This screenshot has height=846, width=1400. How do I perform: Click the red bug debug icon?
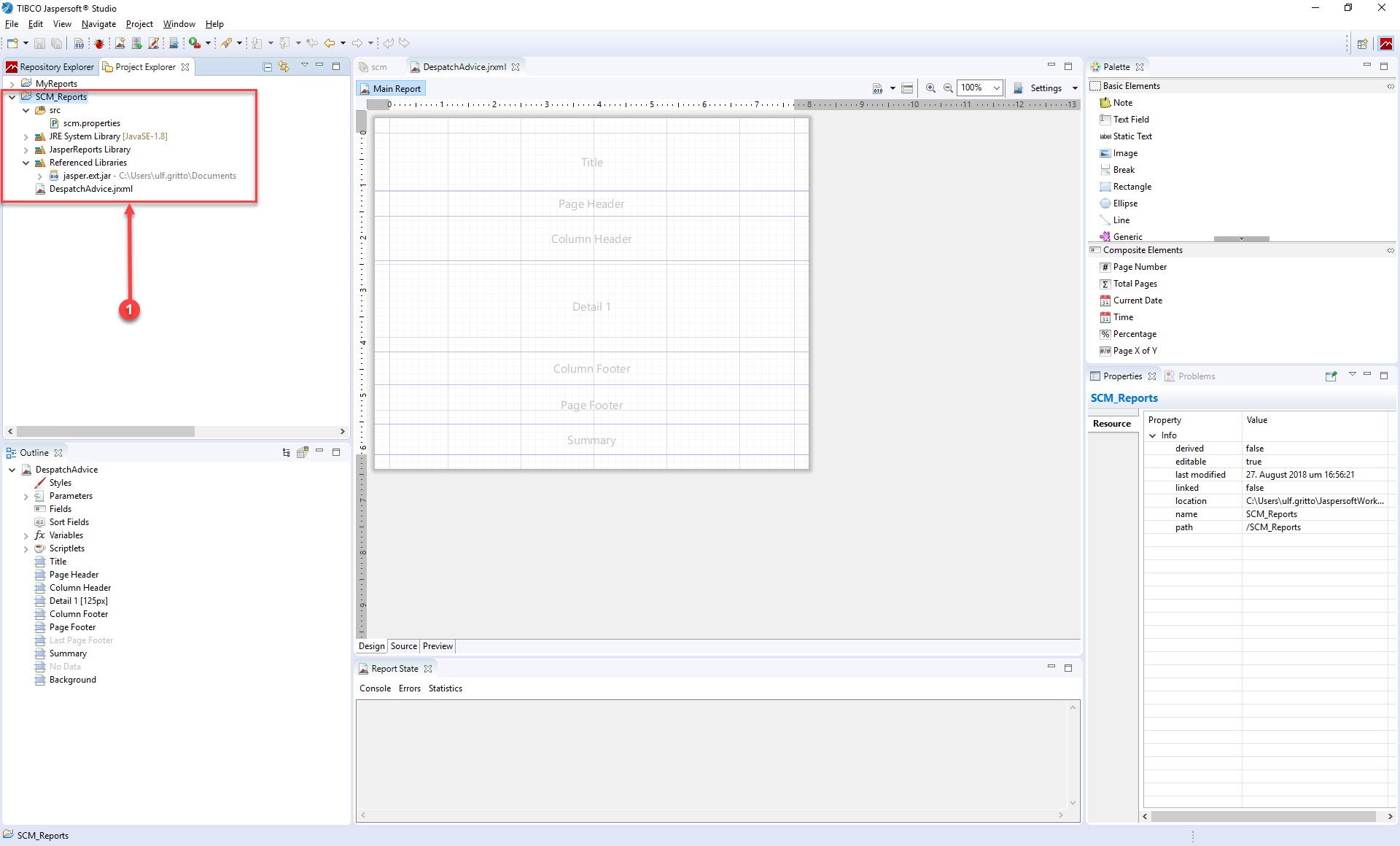click(x=99, y=44)
